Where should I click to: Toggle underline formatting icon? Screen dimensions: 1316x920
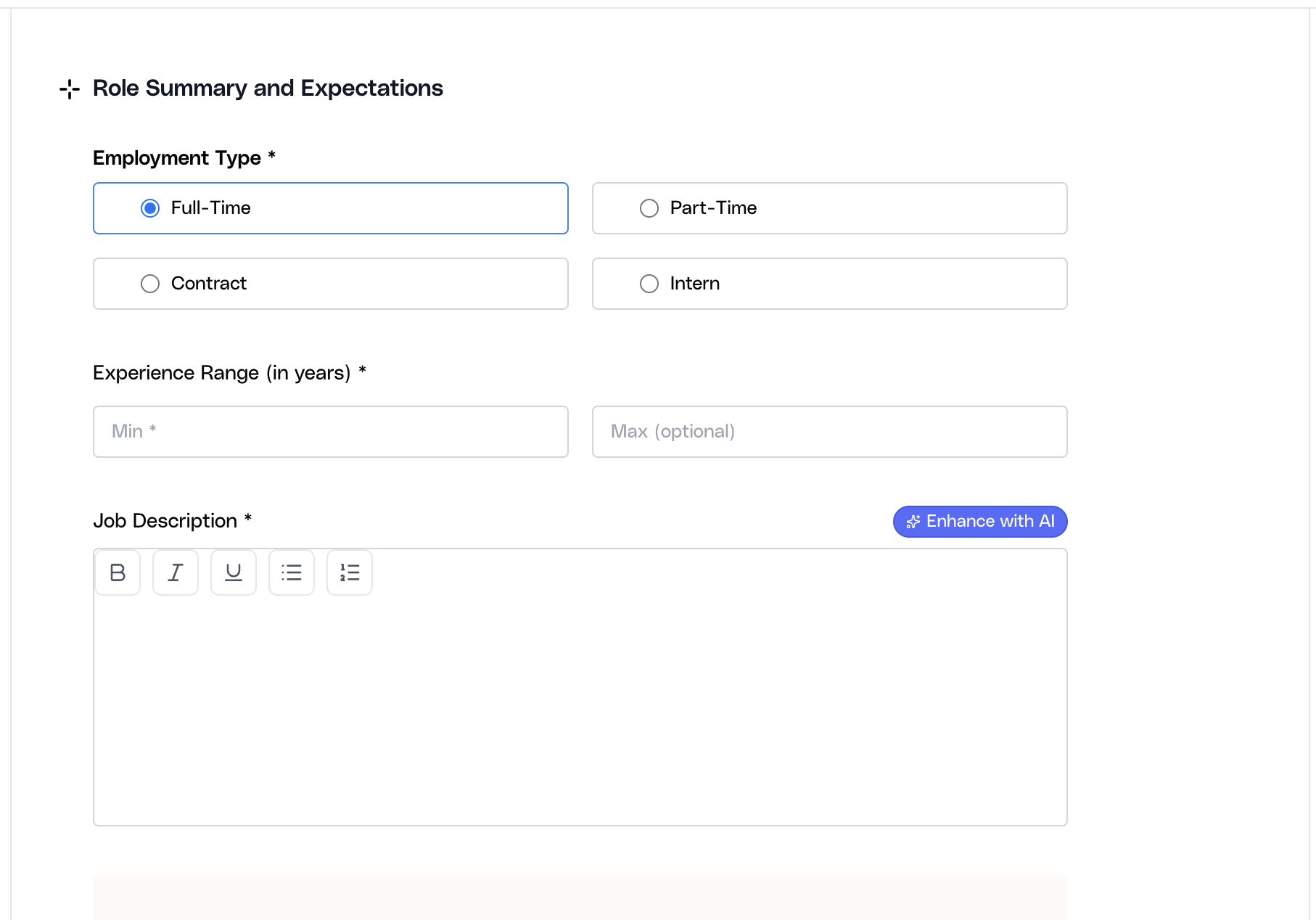[x=233, y=572]
